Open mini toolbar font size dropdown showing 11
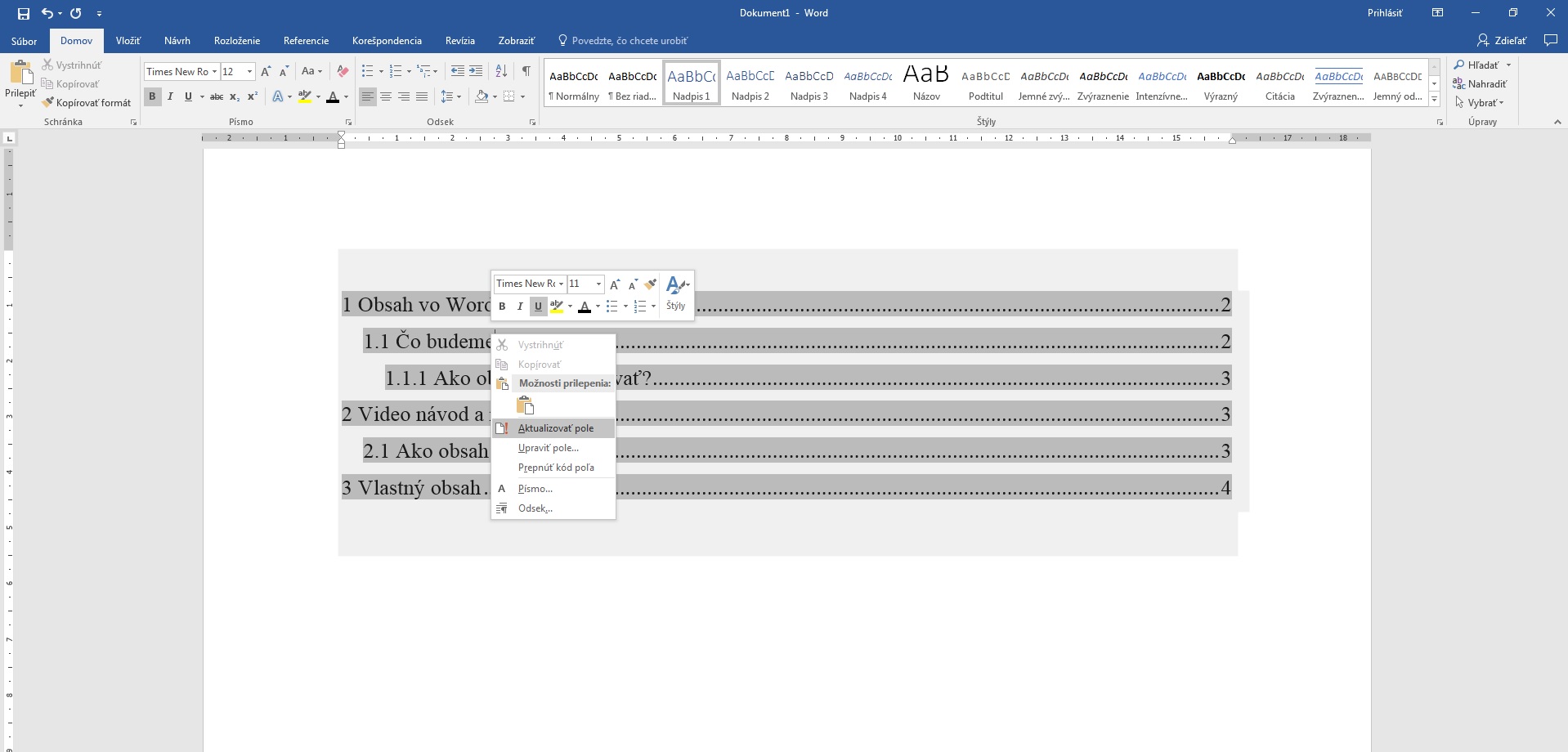 (x=598, y=284)
